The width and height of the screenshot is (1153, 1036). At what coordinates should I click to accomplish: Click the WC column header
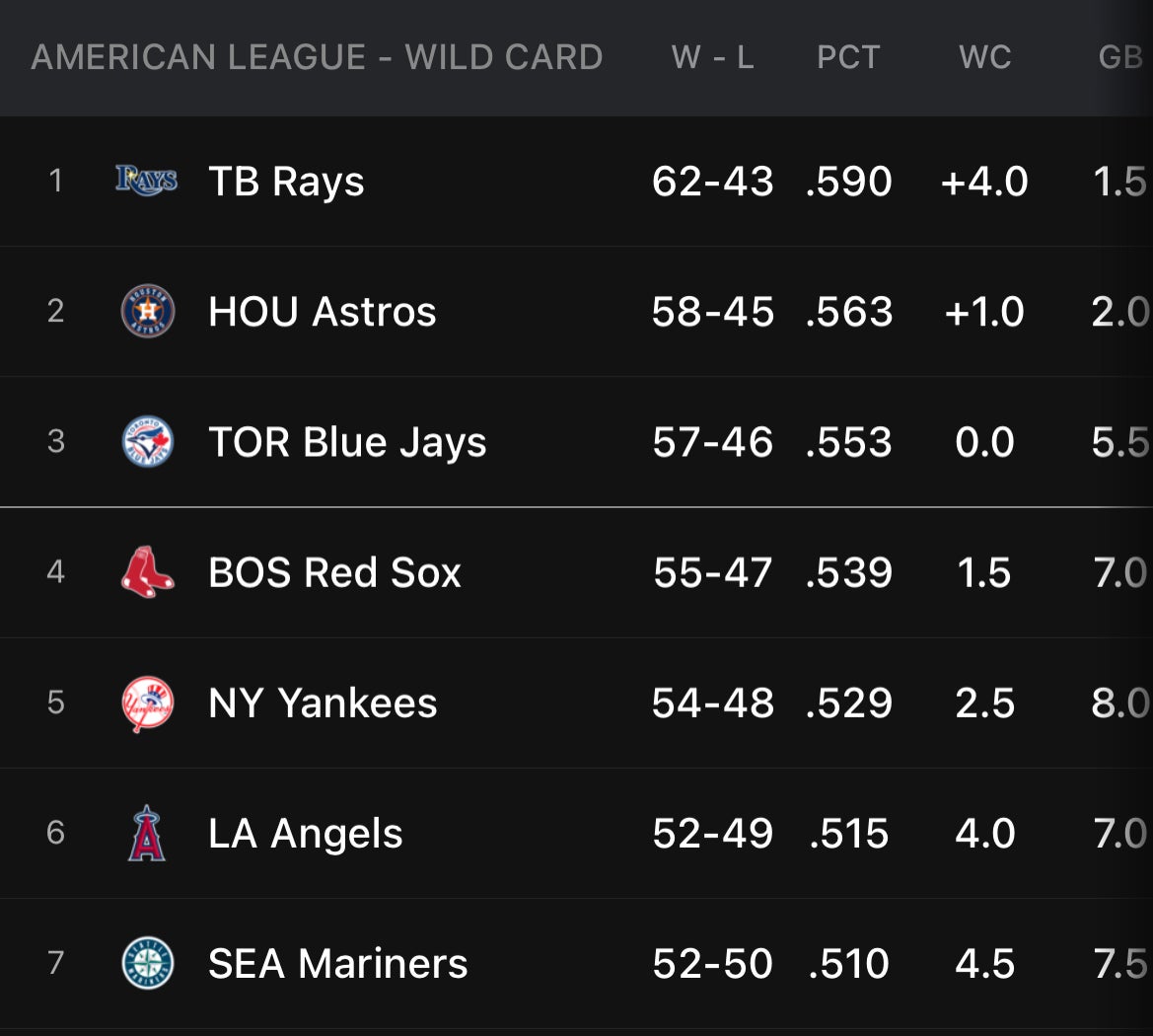pyautogui.click(x=984, y=57)
